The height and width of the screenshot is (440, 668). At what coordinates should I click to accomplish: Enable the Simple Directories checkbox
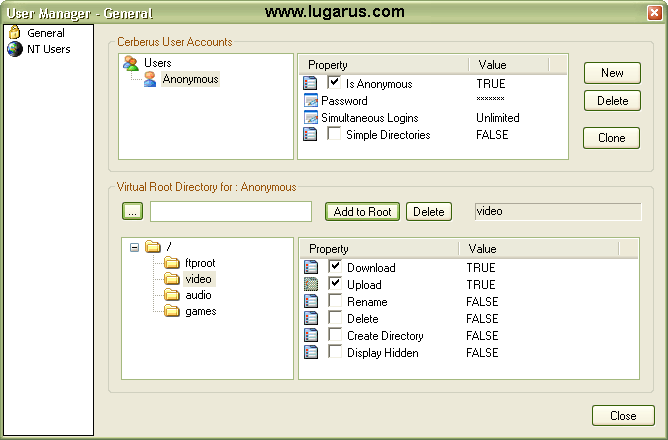334,134
